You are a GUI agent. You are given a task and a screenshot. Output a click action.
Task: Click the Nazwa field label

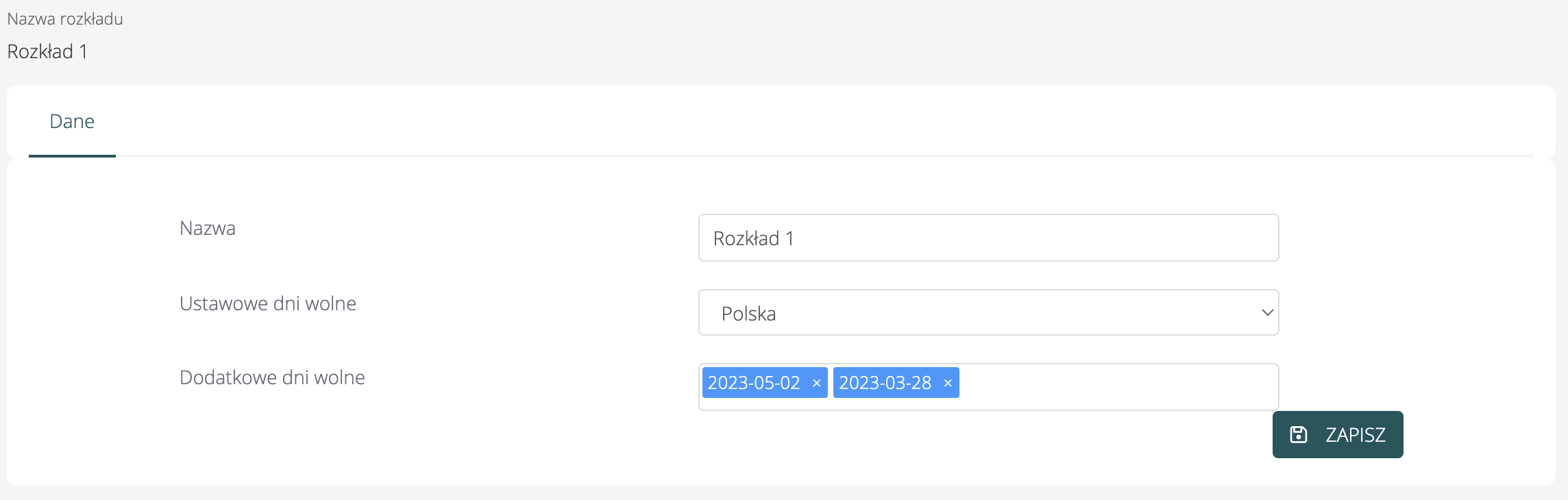[x=208, y=228]
